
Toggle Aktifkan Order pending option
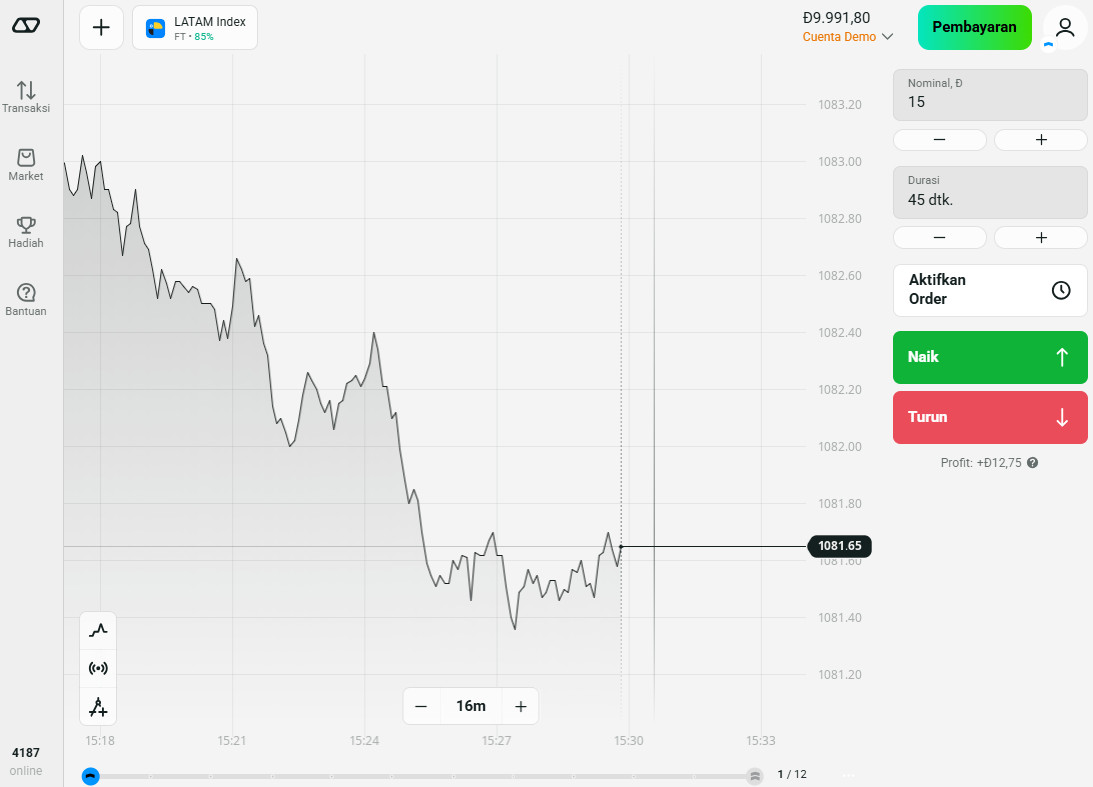click(x=989, y=290)
